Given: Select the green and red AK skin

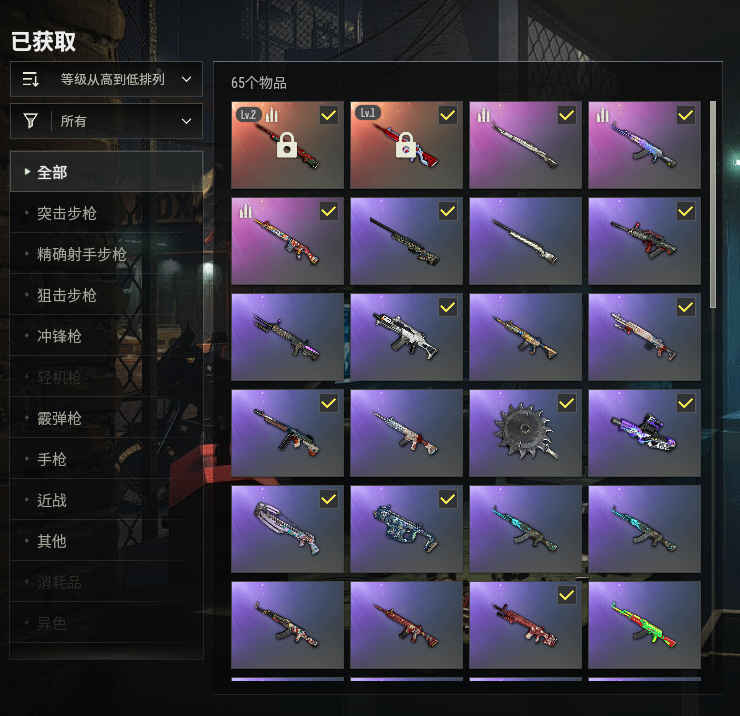Looking at the screenshot, I should tap(644, 625).
